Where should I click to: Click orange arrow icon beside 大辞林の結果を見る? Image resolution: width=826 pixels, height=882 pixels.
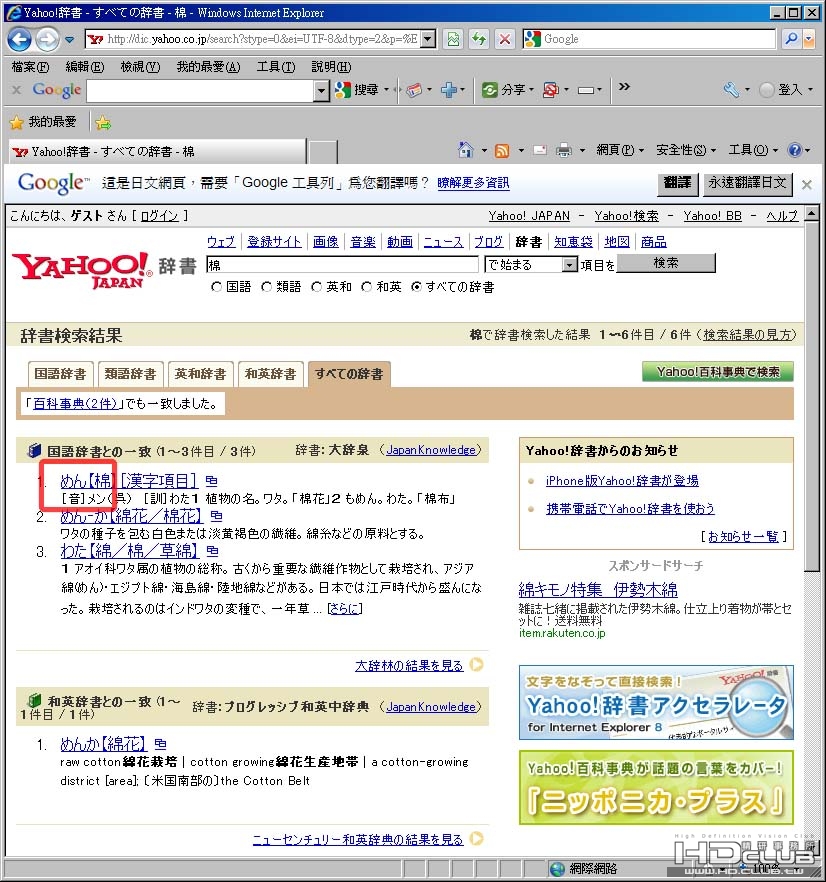[x=477, y=664]
